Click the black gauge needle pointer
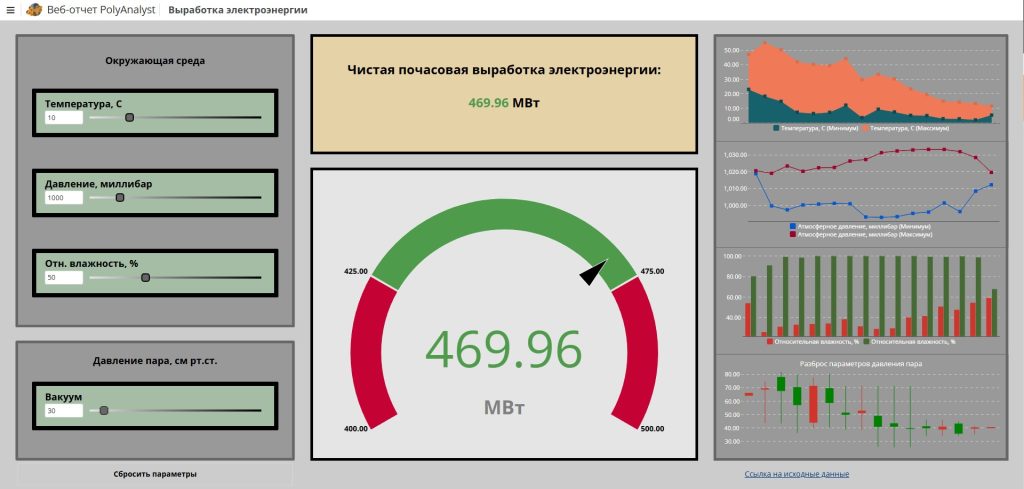Image resolution: width=1024 pixels, height=489 pixels. 594,272
